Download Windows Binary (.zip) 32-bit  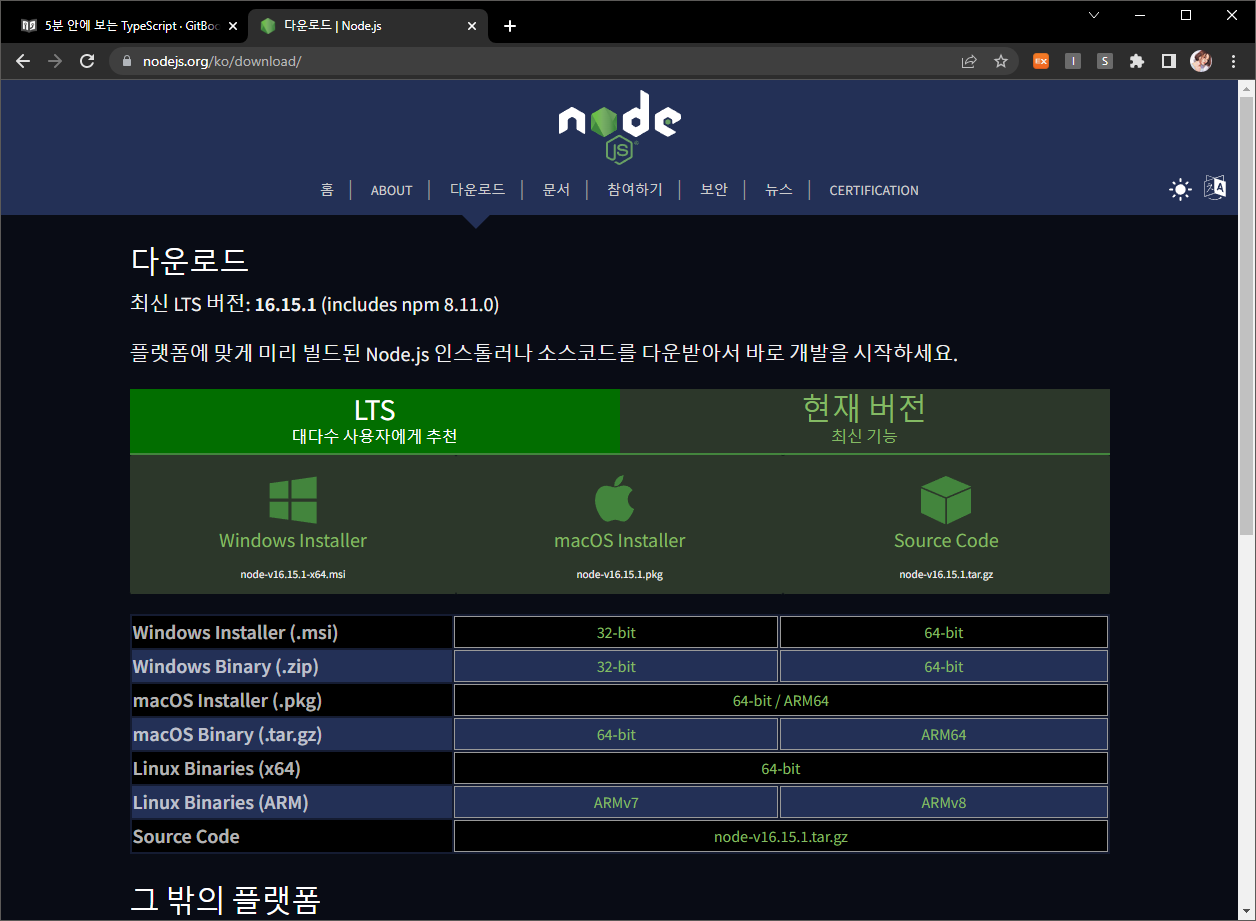pos(616,667)
